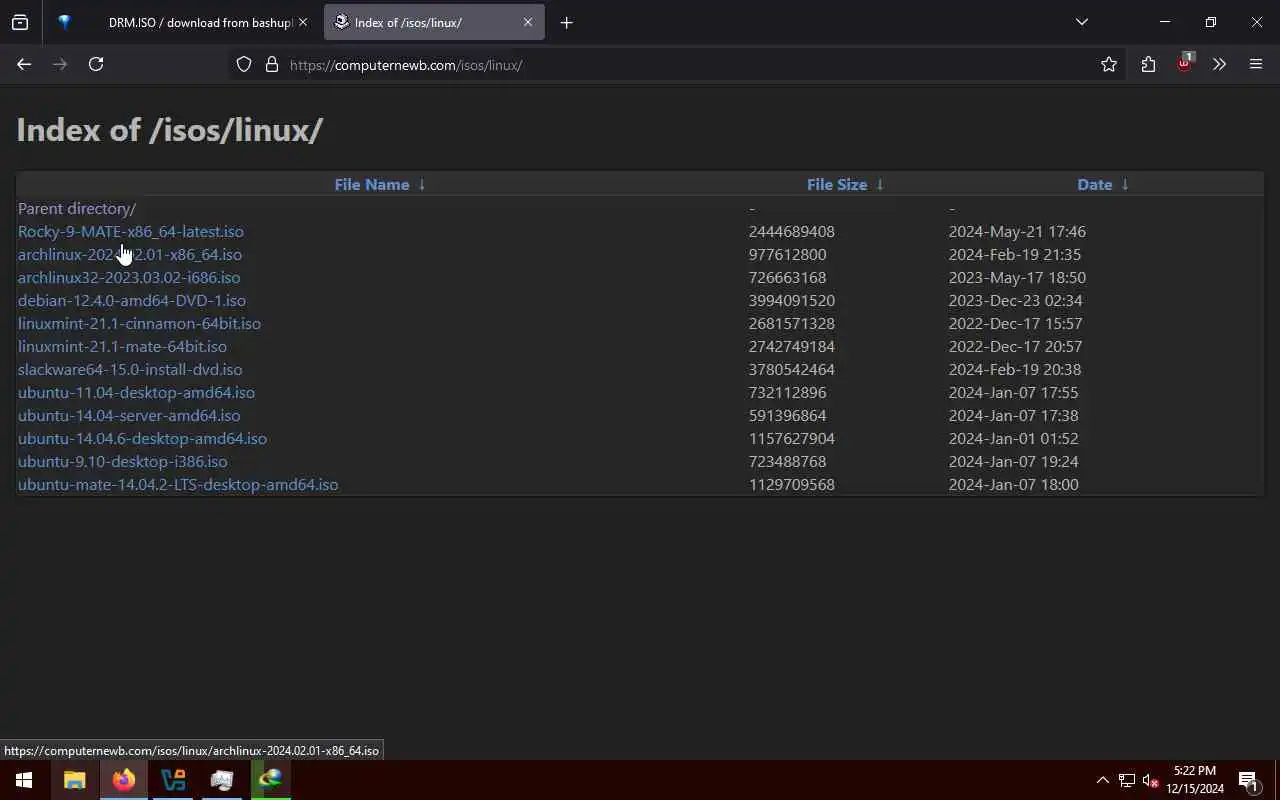
Task: Download archlinux-2024.02.01-x86_64.iso
Action: point(130,254)
